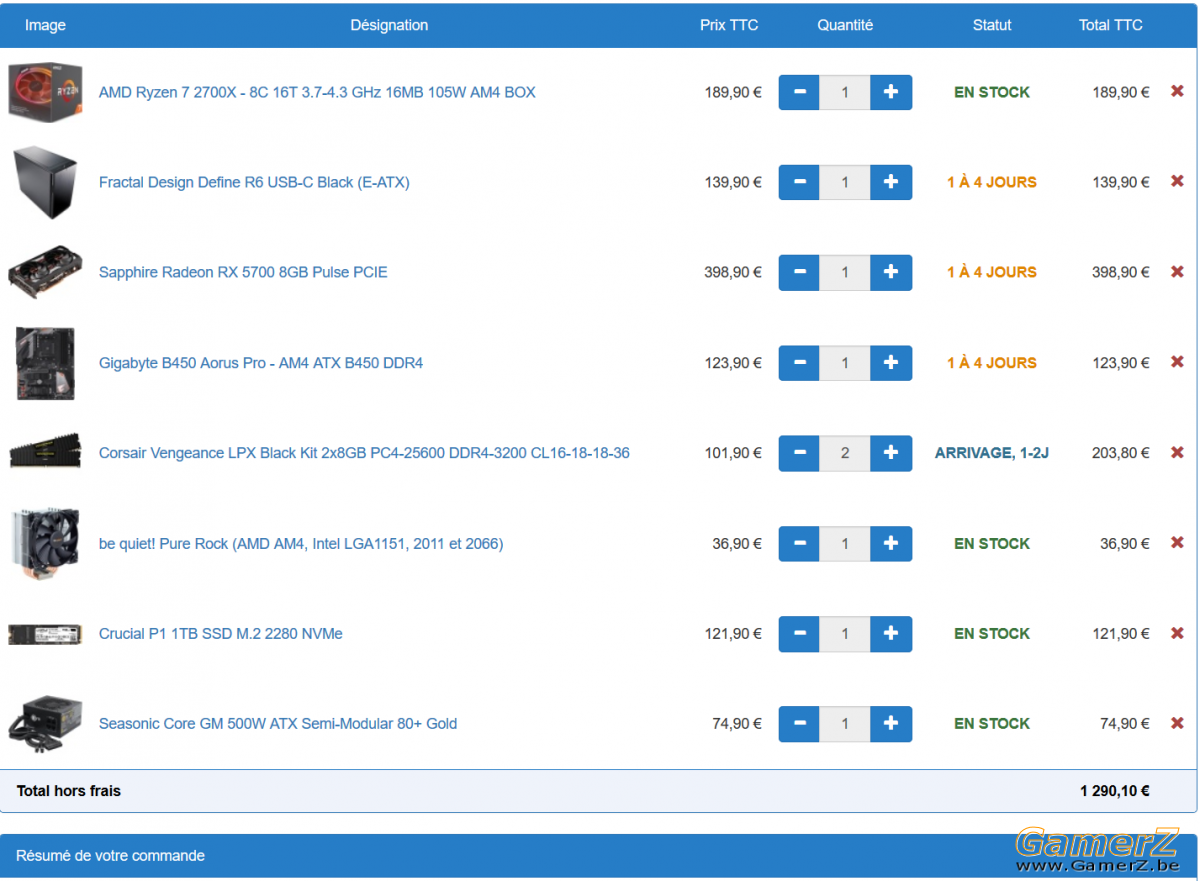Click the 'Quantité' column header
Image resolution: width=1200 pixels, height=881 pixels.
click(x=845, y=25)
